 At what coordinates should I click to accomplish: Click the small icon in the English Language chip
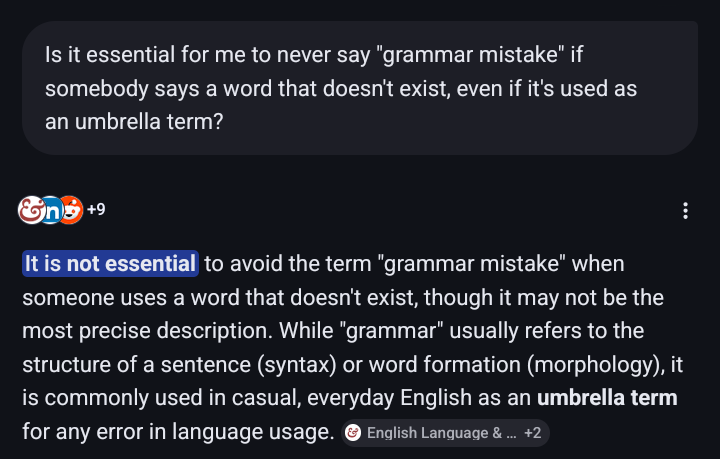(x=353, y=433)
